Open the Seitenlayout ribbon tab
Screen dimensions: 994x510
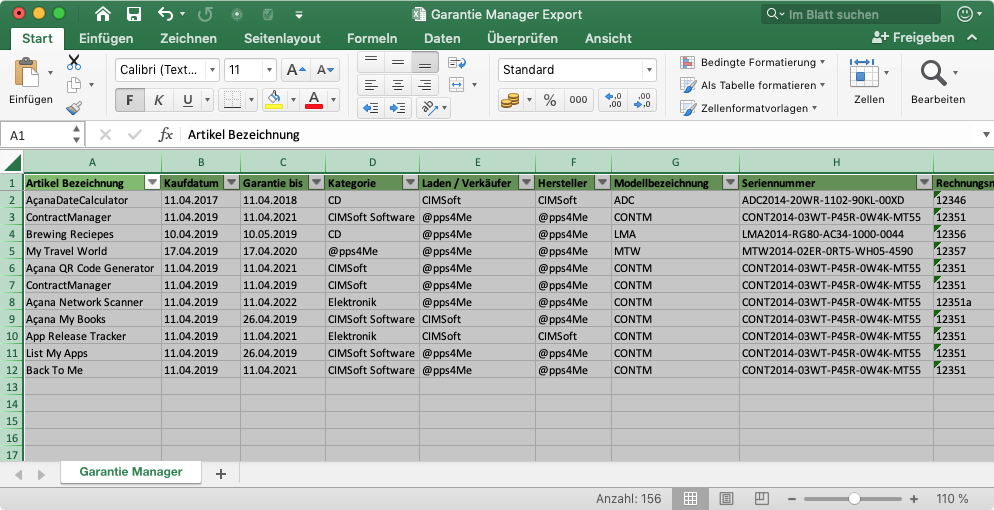tap(282, 38)
